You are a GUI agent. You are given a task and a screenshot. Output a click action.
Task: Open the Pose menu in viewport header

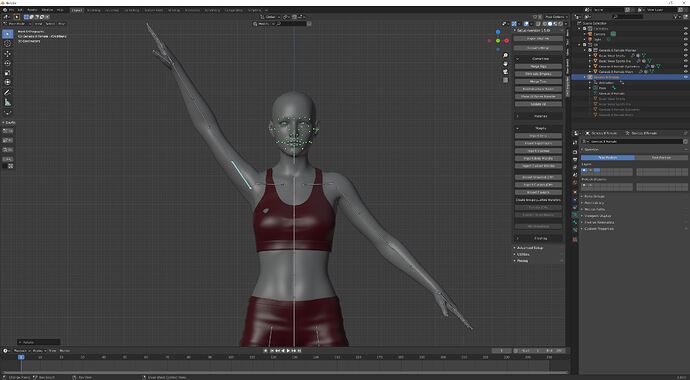point(61,24)
